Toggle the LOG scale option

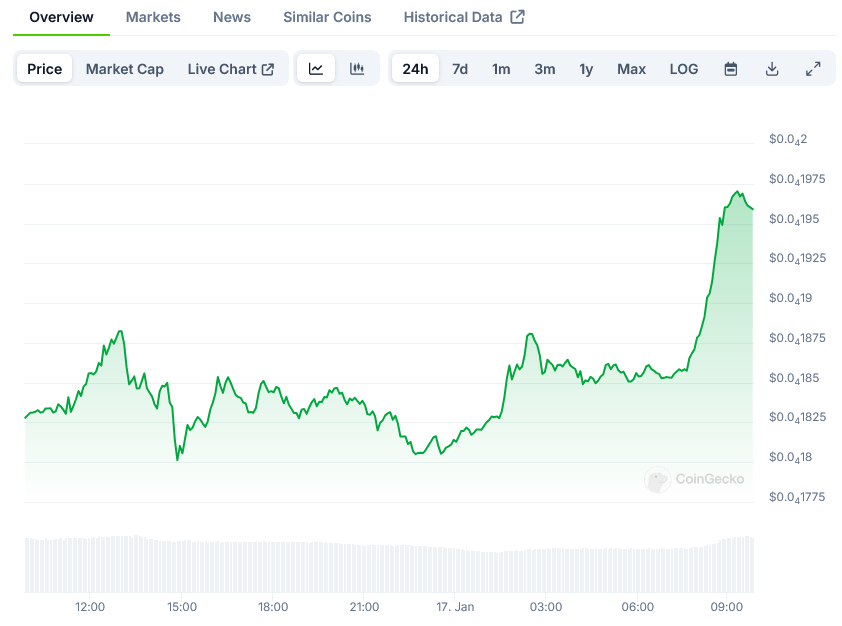click(x=684, y=69)
